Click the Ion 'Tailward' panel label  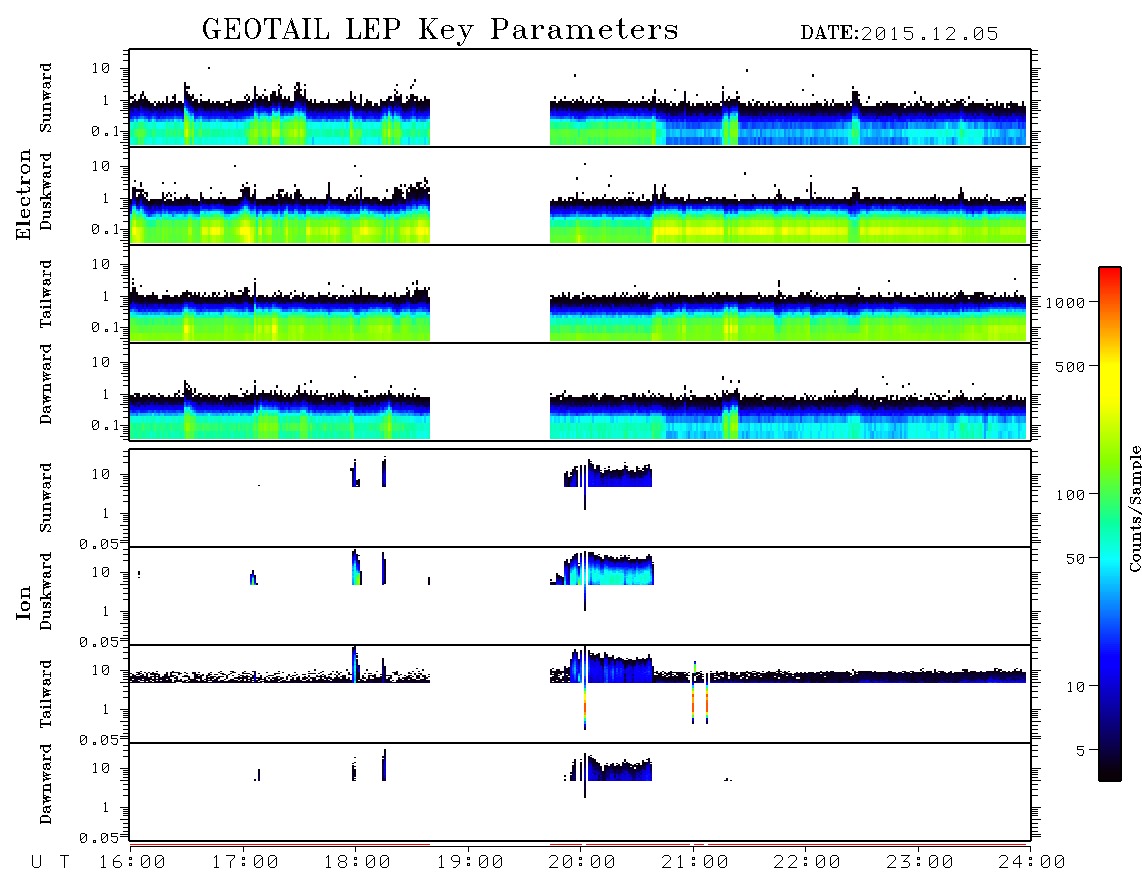coord(45,694)
